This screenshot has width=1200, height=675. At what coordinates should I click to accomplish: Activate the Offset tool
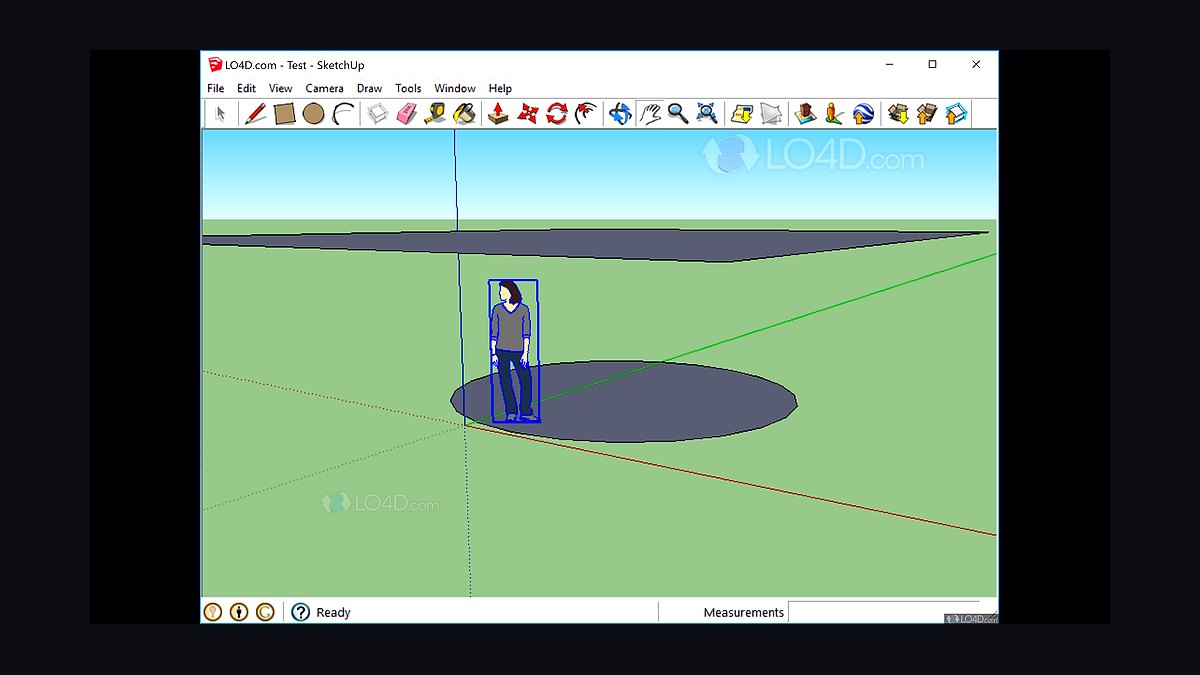(x=586, y=114)
